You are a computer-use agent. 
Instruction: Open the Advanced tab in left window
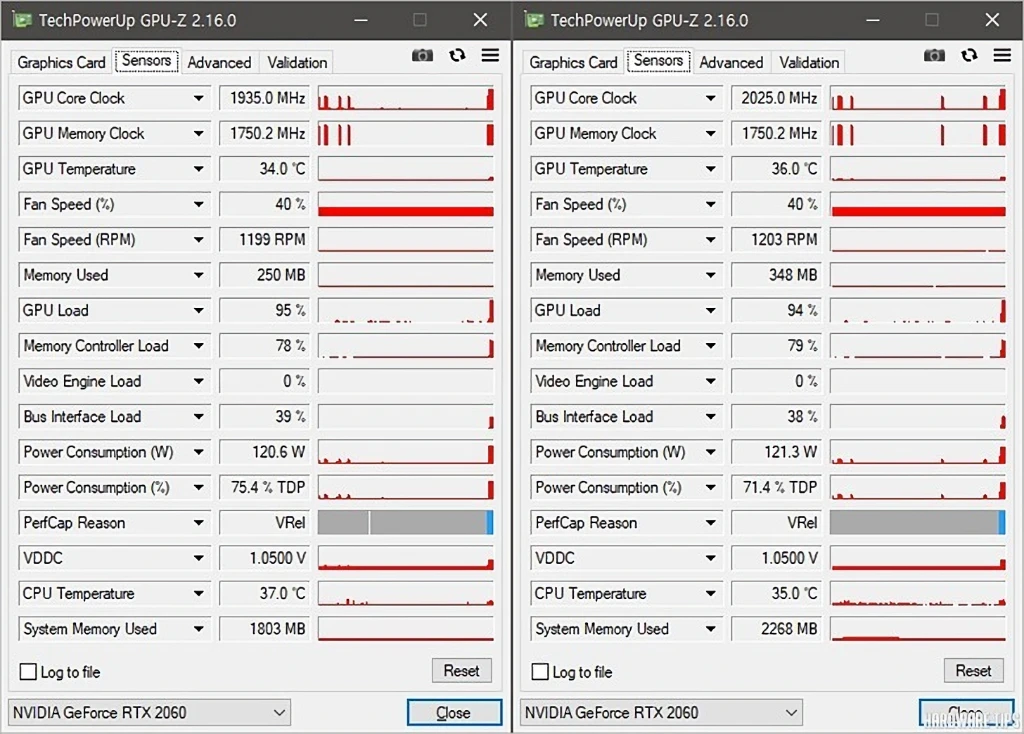(x=219, y=63)
